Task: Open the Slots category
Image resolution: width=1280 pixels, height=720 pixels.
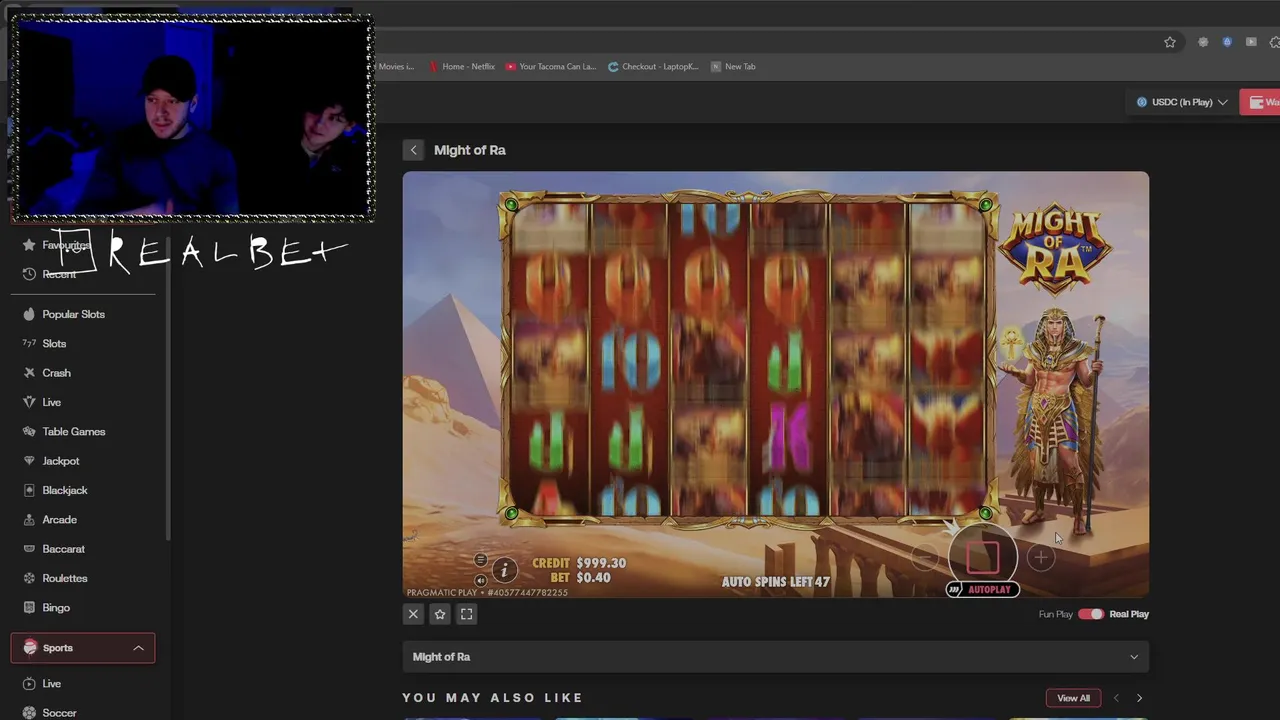Action: click(x=54, y=343)
